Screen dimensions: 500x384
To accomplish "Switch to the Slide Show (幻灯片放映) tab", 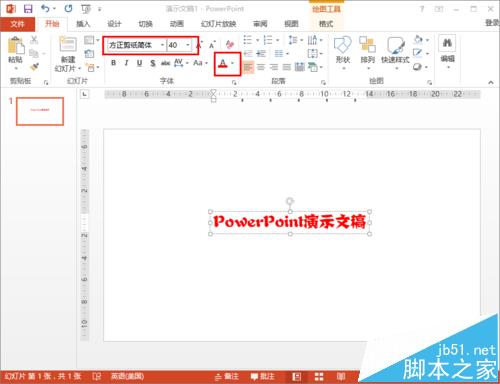I will pyautogui.click(x=218, y=24).
